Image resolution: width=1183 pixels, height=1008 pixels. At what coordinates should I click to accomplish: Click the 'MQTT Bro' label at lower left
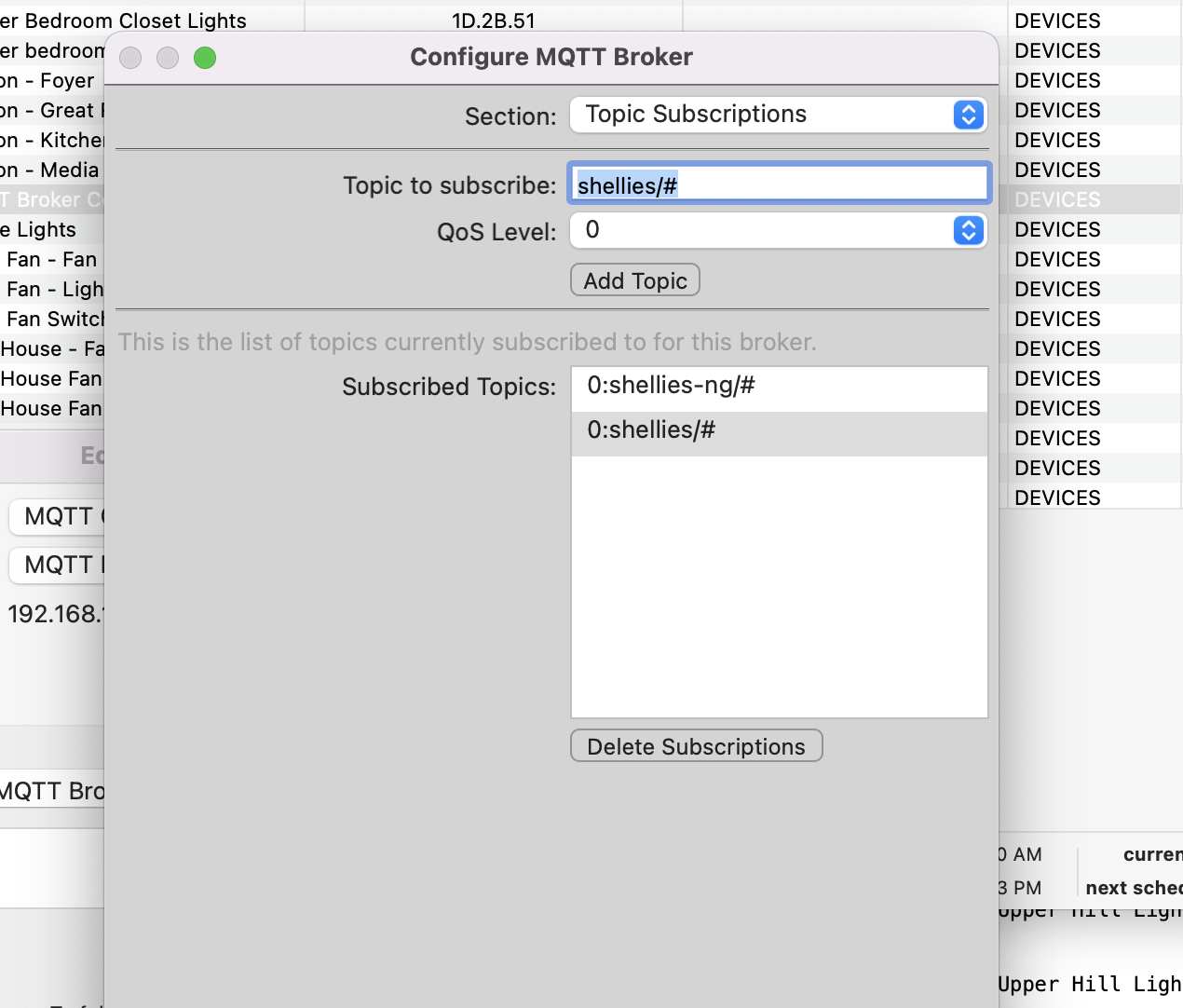[52, 791]
